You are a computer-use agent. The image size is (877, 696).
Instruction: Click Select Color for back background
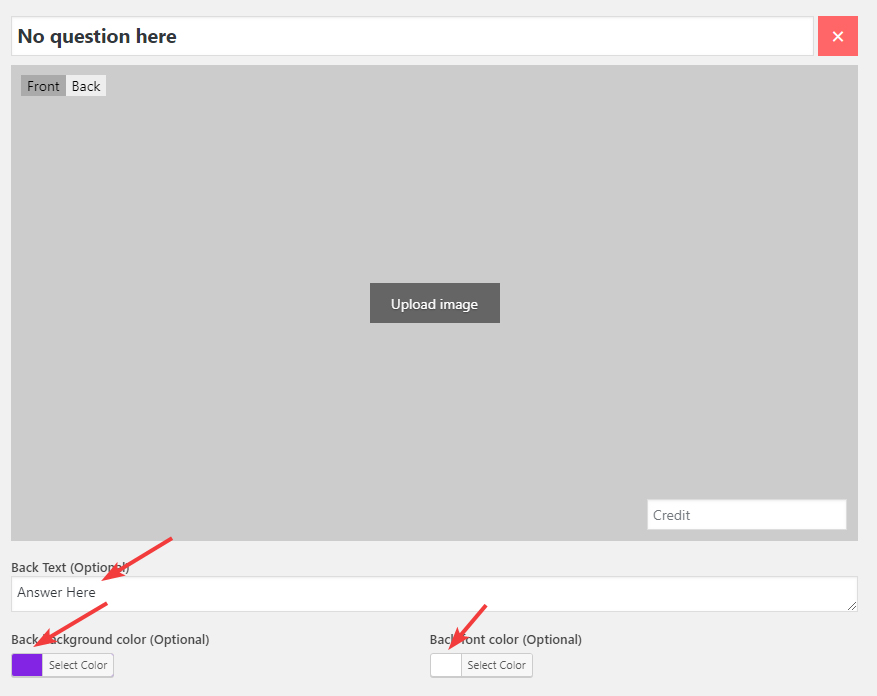pos(78,665)
